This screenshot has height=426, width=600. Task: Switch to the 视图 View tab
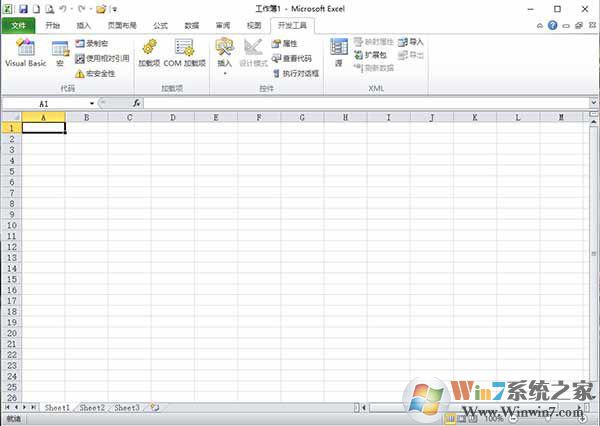254,26
